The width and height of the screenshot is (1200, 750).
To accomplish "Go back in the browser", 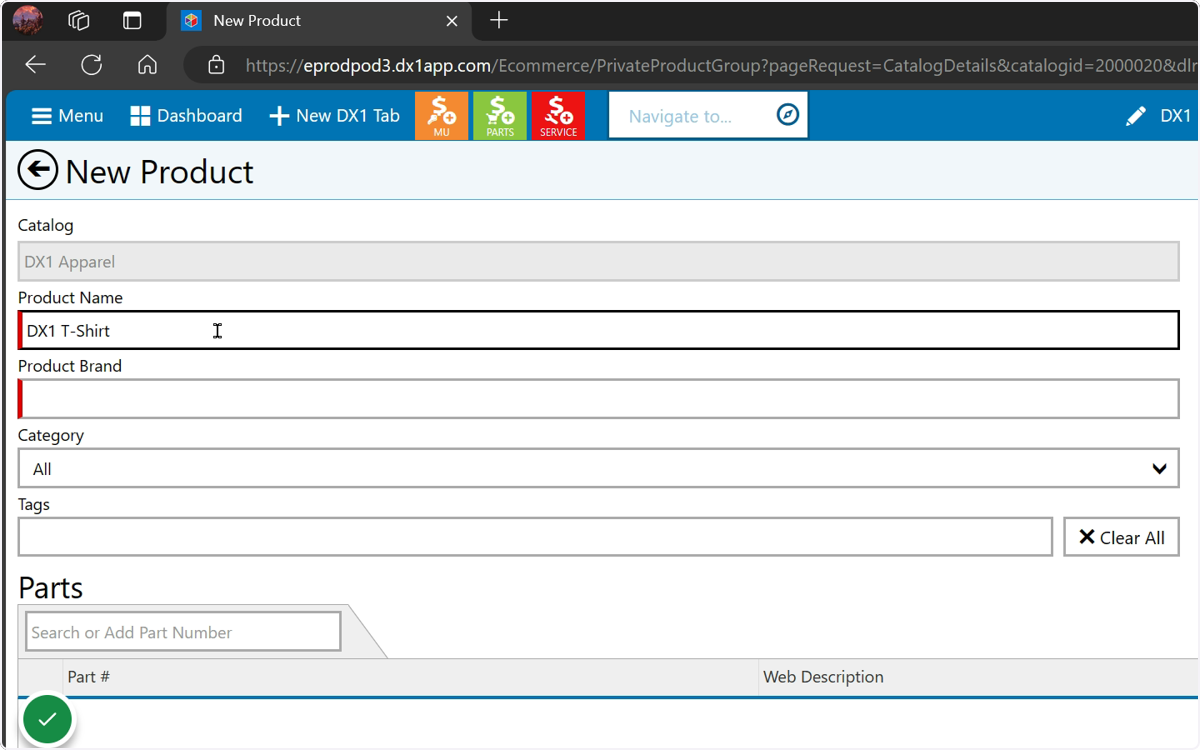I will (x=35, y=65).
